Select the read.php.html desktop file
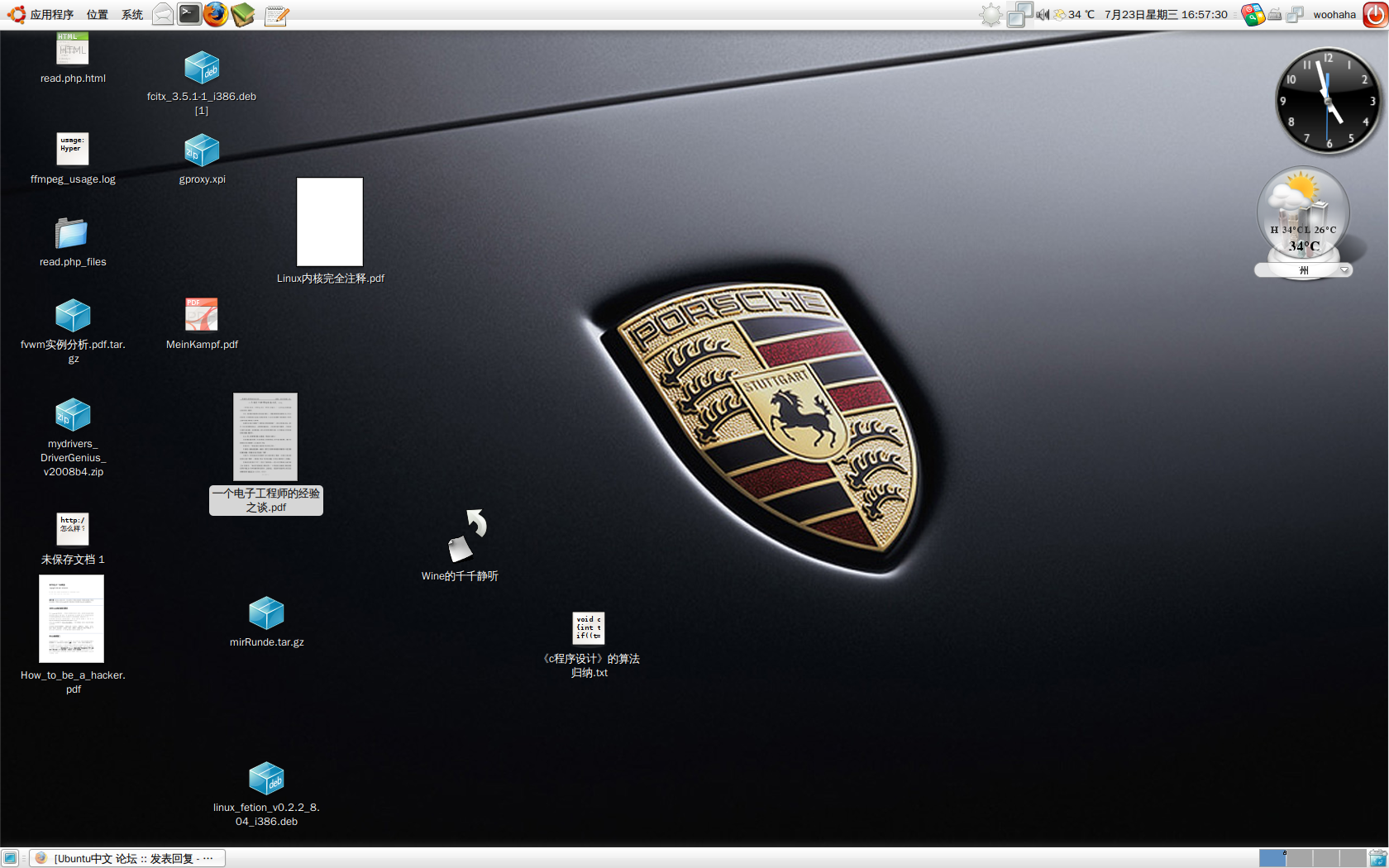The image size is (1389, 868). coord(73,48)
